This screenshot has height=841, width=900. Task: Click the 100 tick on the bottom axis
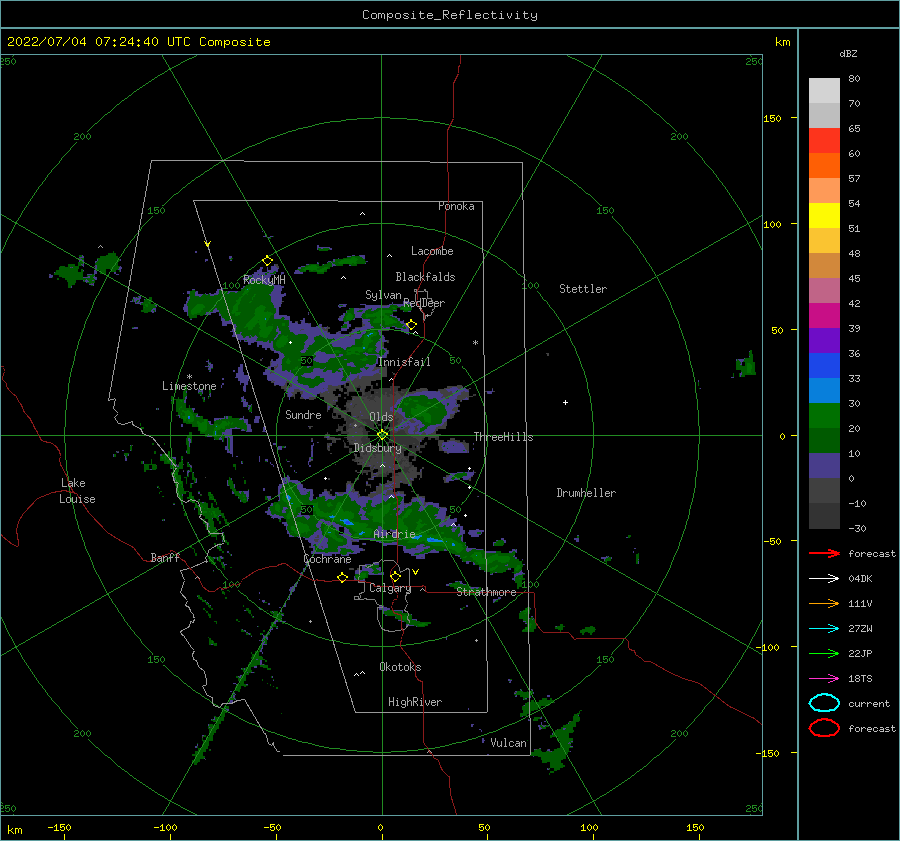[589, 827]
